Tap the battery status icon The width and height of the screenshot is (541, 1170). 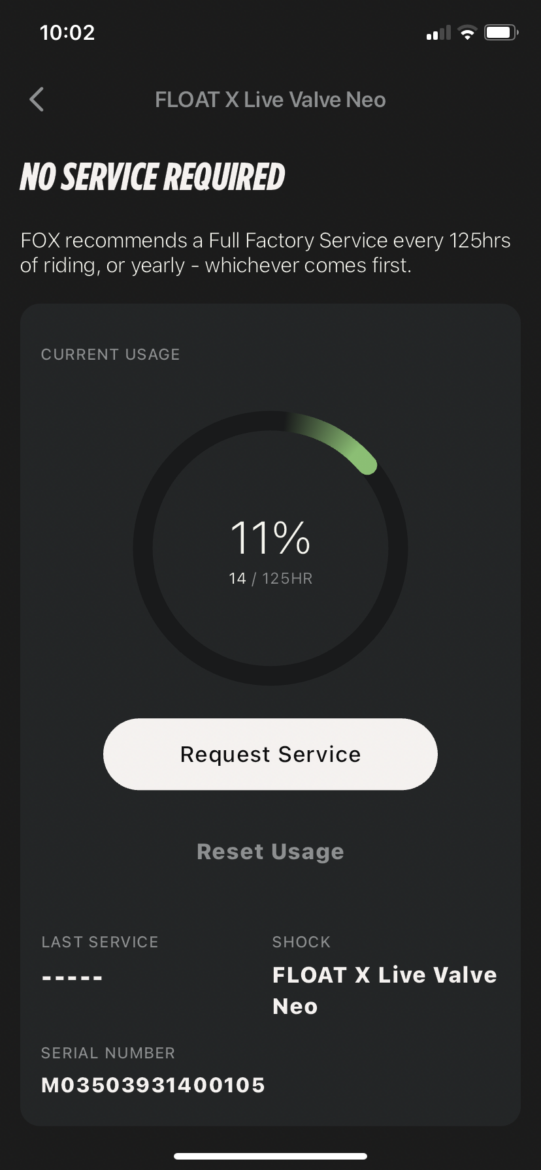coord(501,33)
